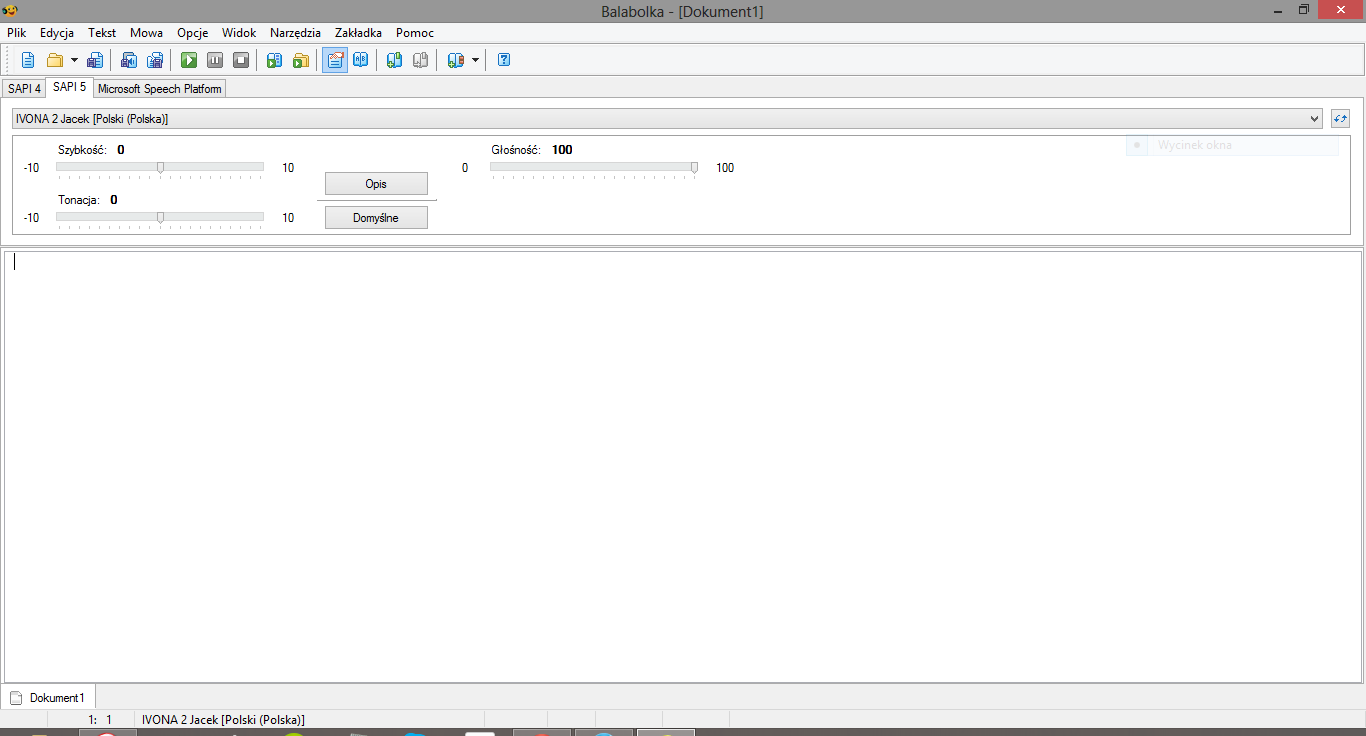This screenshot has width=1366, height=736.
Task: Open the Tekst menu
Action: [102, 33]
